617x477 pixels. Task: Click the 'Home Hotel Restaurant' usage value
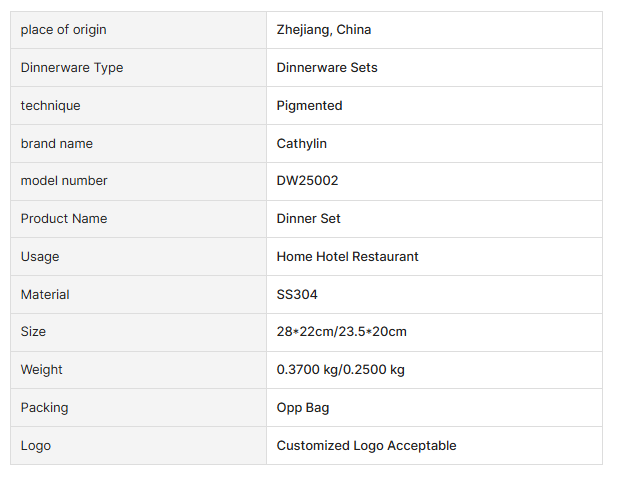click(x=347, y=257)
